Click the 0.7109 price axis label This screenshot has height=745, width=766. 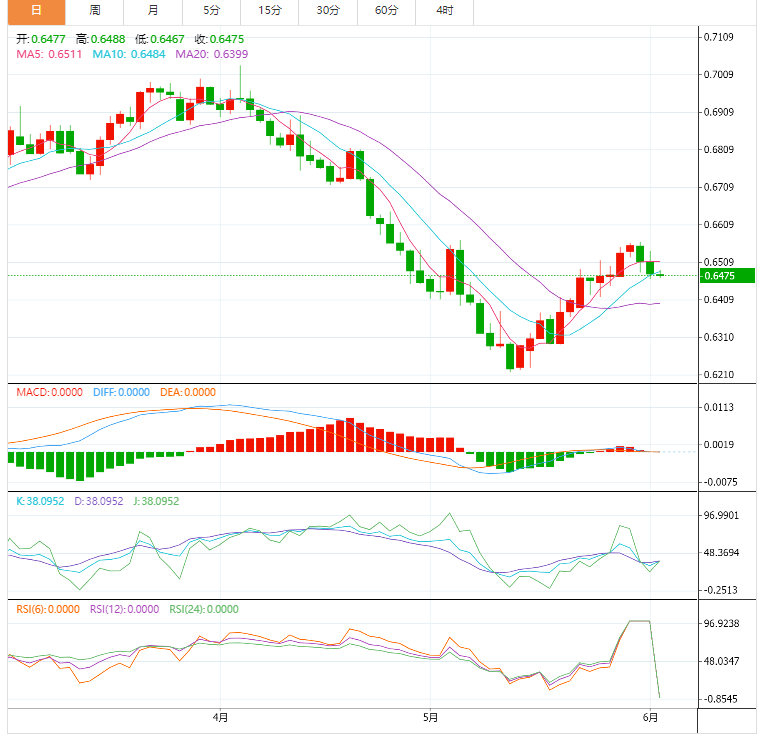(x=719, y=37)
